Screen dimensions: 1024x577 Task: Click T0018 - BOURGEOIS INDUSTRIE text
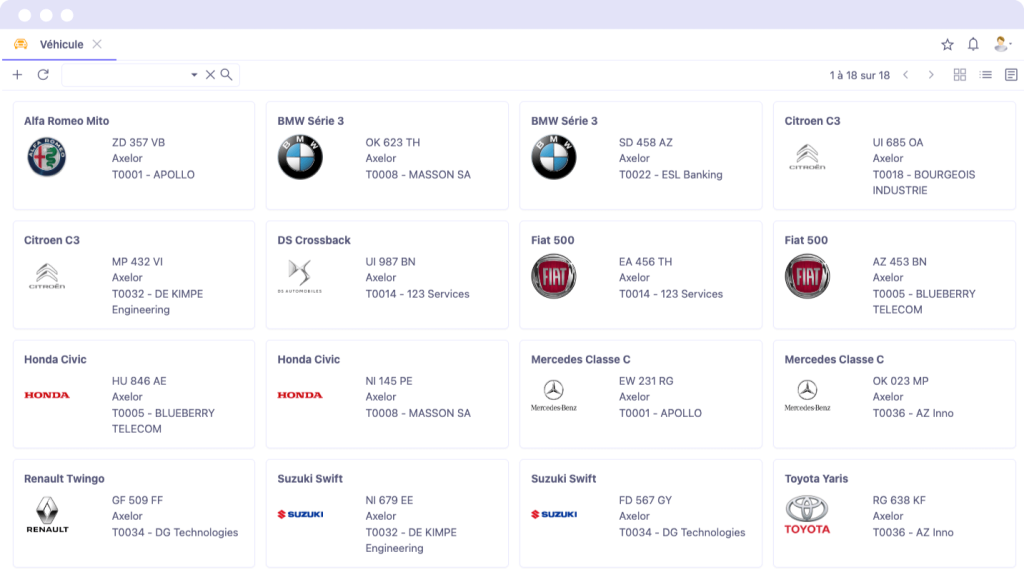(x=924, y=183)
